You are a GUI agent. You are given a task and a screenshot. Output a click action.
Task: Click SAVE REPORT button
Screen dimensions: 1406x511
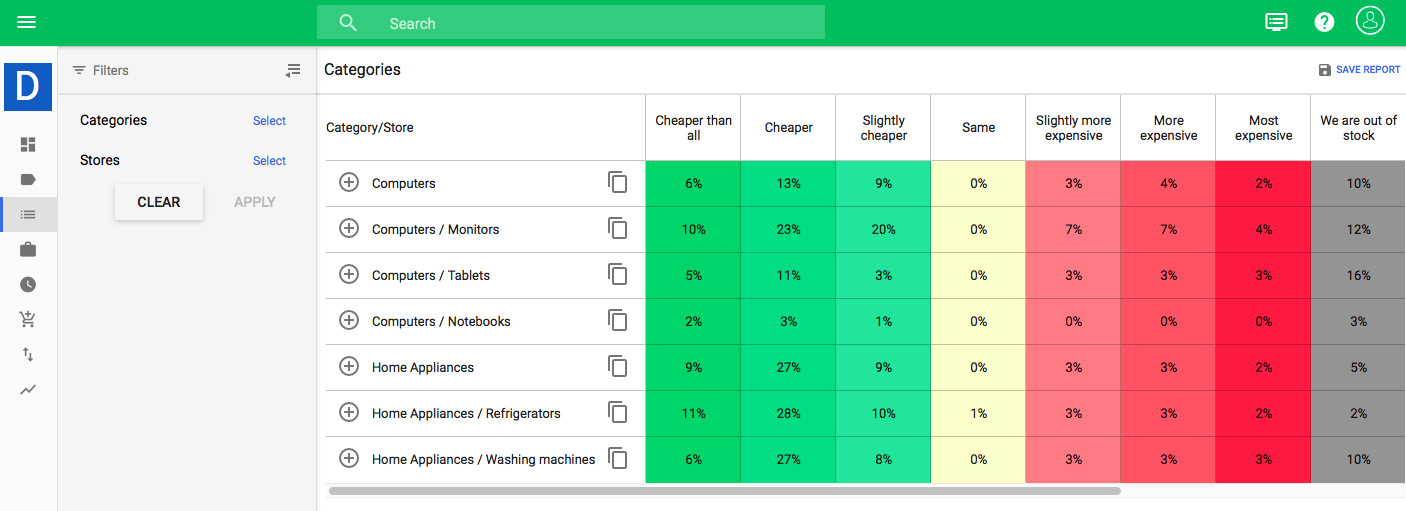pos(1359,70)
